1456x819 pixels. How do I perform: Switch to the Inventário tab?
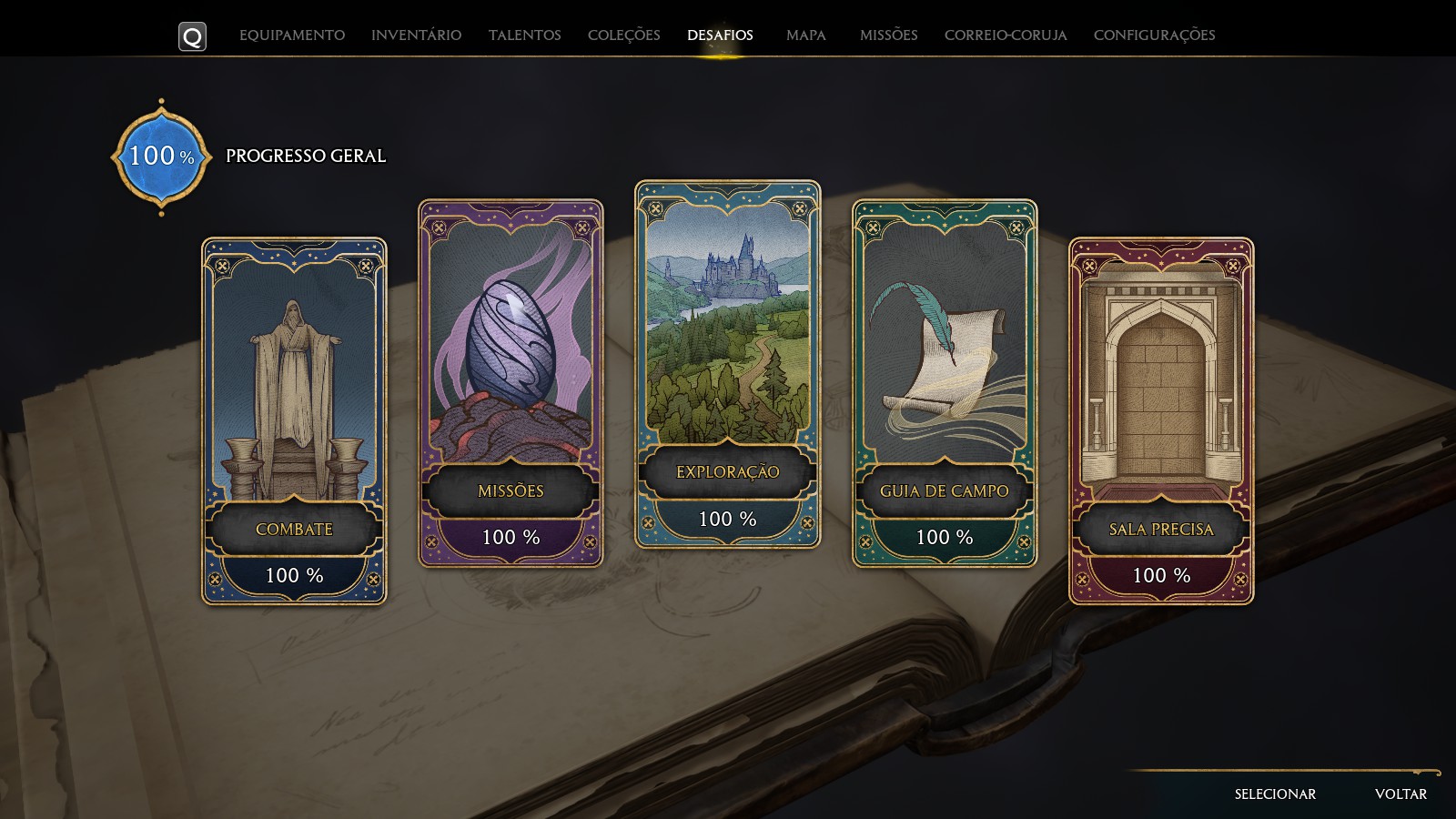coord(416,35)
